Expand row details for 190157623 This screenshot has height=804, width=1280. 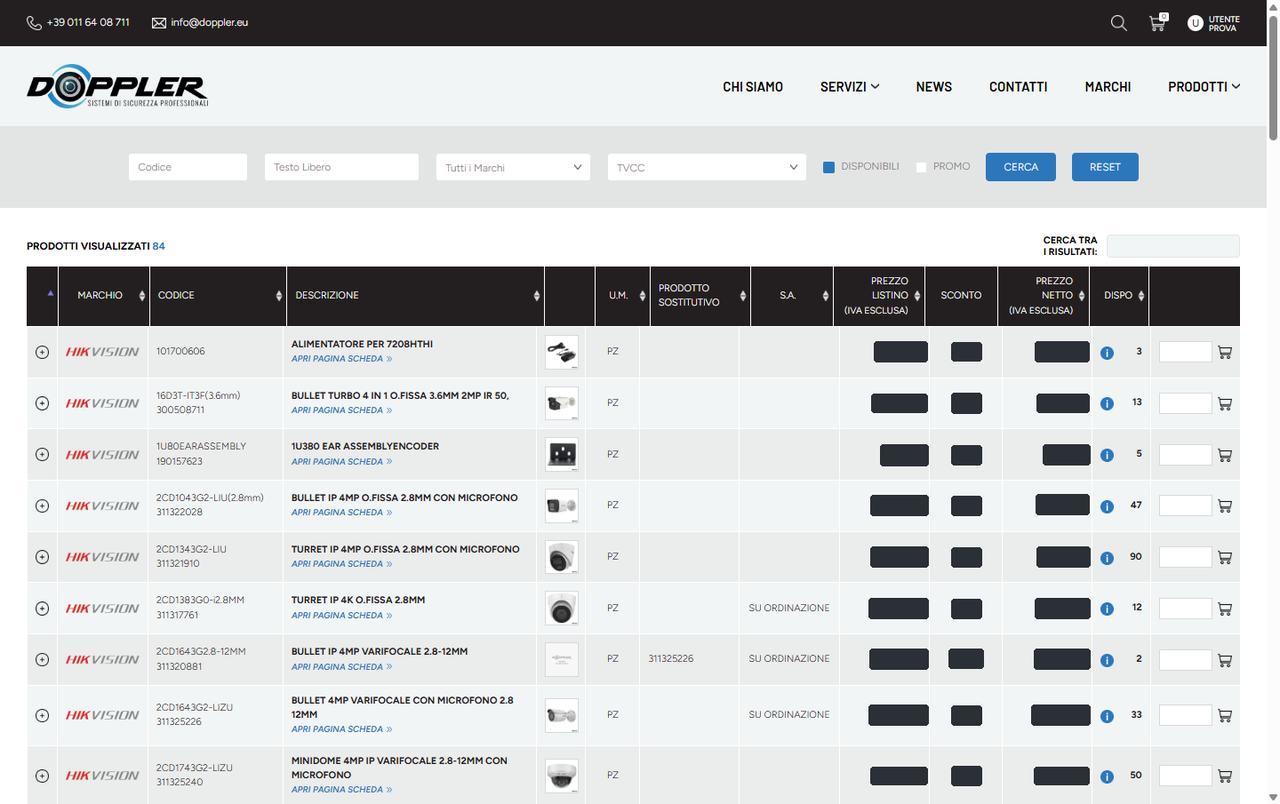(x=42, y=454)
